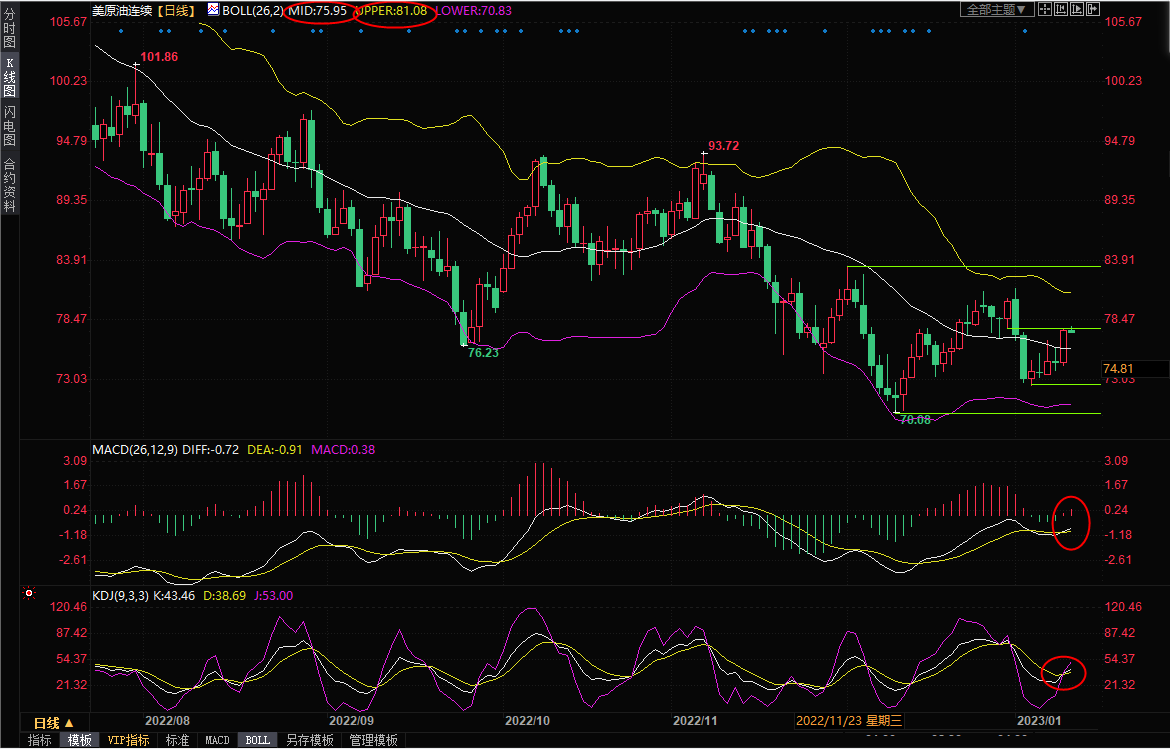Click the play-forward chart icon
Image resolution: width=1170 pixels, height=749 pixels.
coord(1078,9)
